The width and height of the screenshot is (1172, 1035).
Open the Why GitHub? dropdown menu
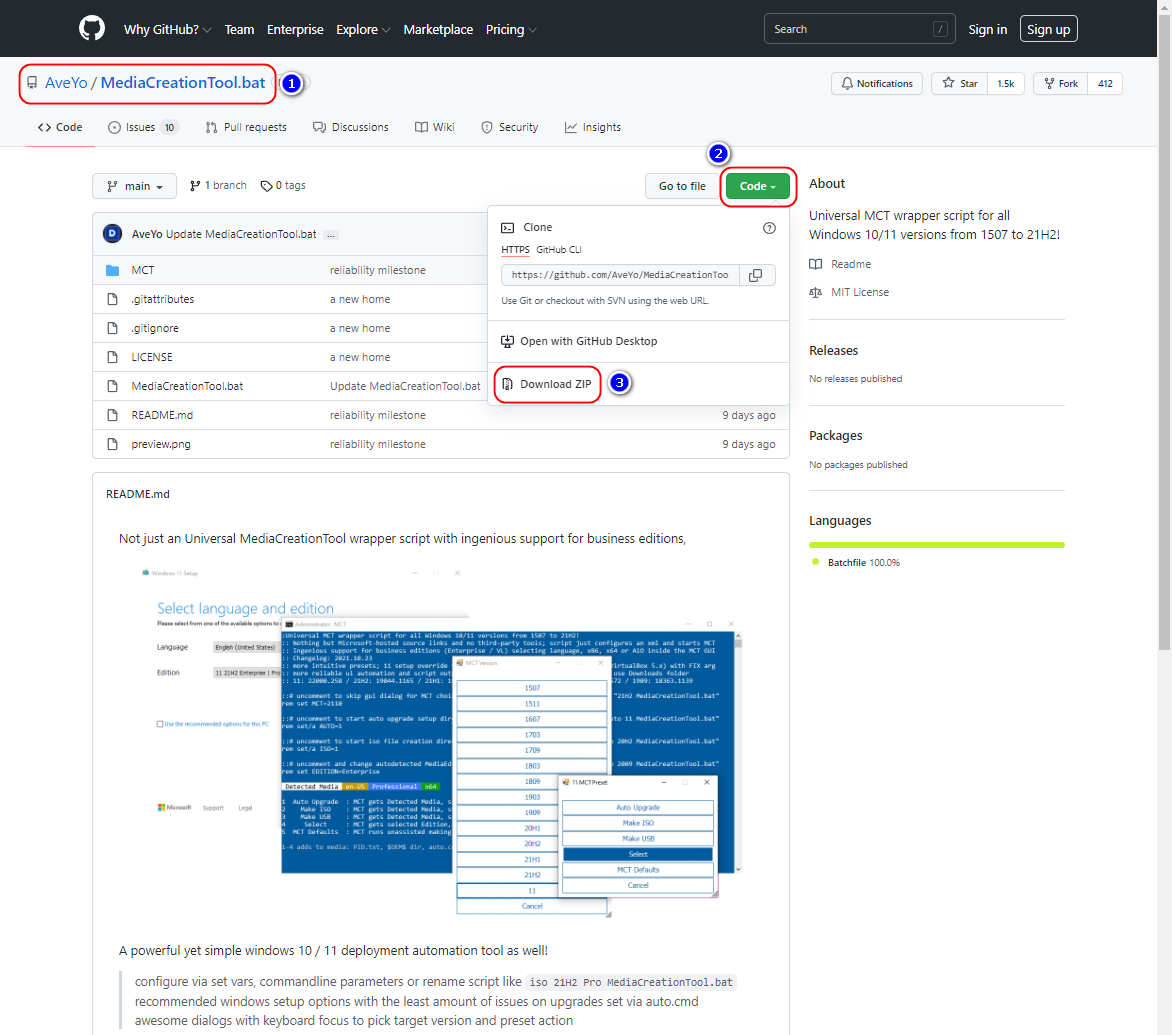tap(167, 29)
